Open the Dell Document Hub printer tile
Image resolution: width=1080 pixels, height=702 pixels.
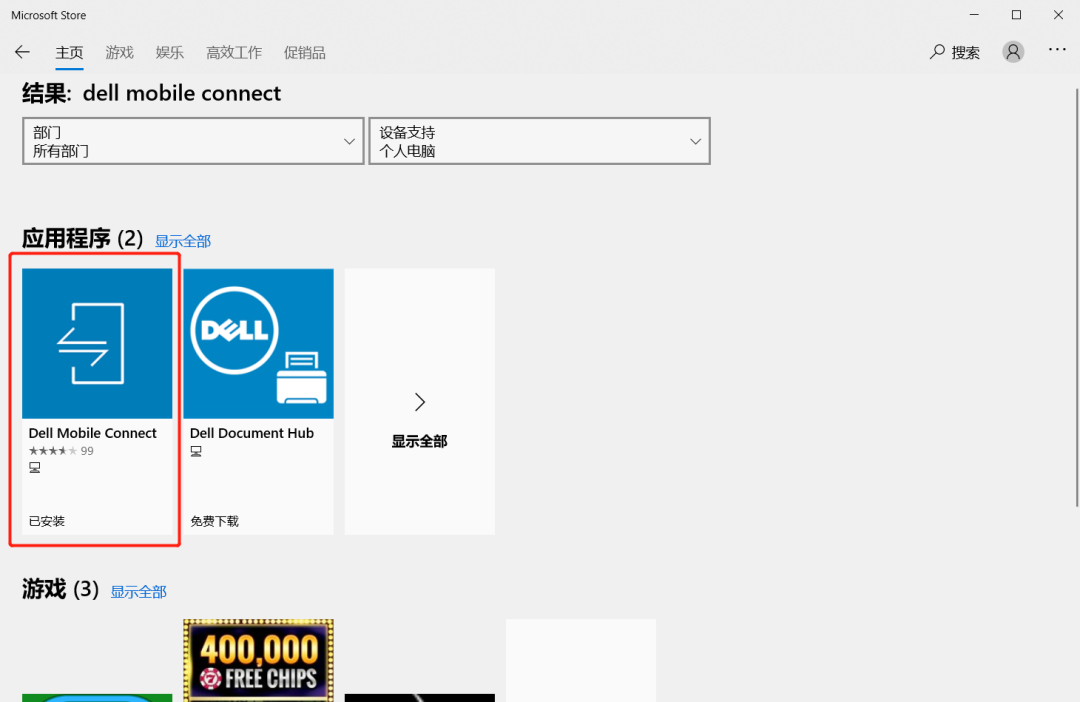coord(258,401)
